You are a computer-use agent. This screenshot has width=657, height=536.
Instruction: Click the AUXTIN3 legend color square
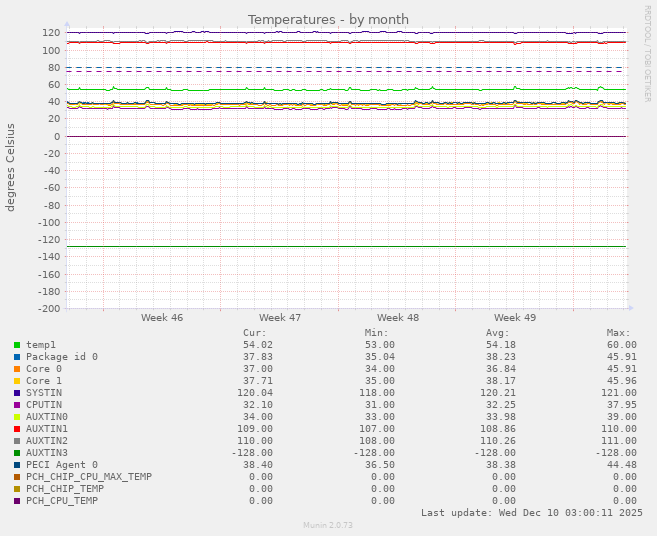pos(17,453)
